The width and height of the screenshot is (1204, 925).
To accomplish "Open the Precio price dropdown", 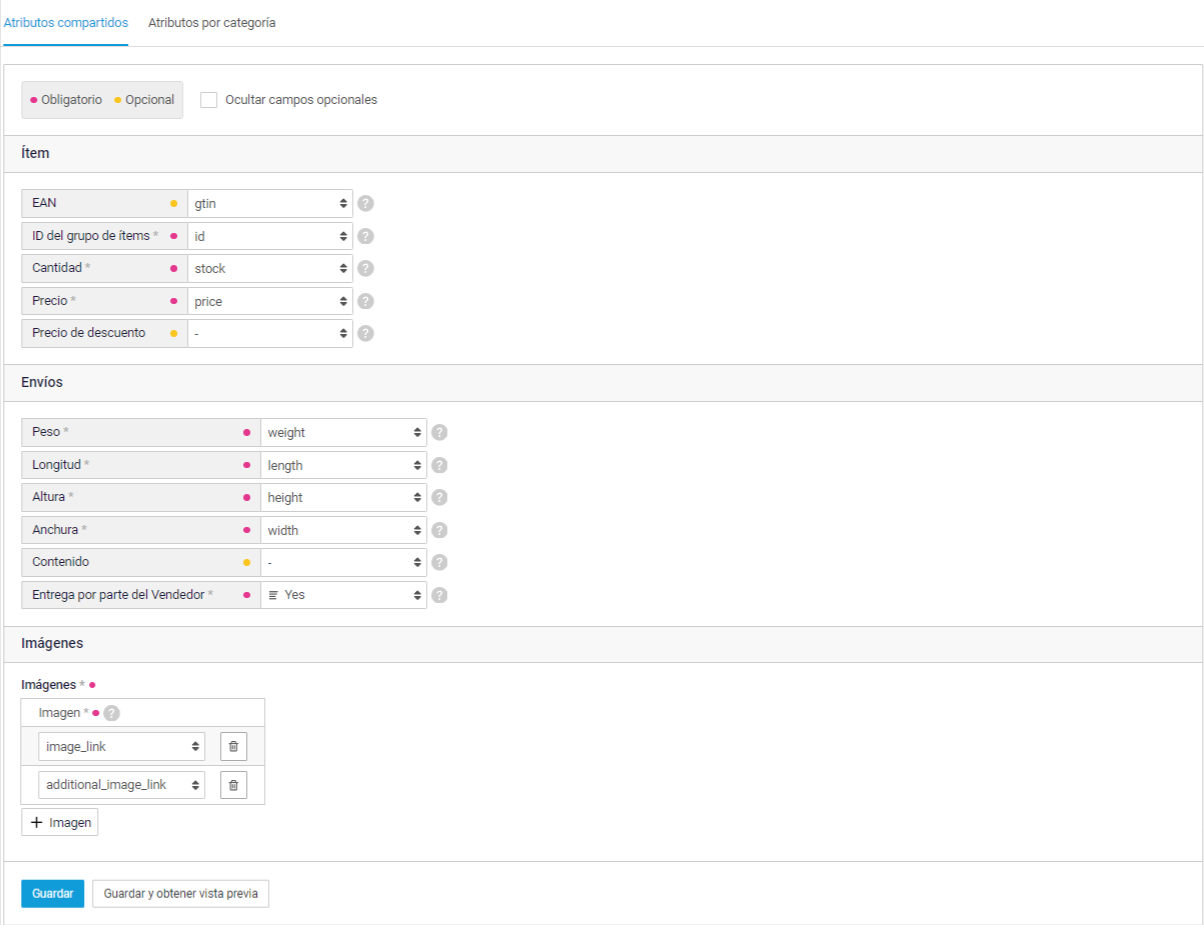I will coord(270,301).
